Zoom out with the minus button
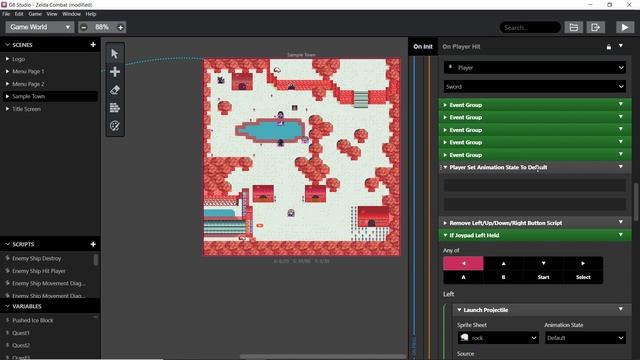This screenshot has height=360, width=640. coord(84,27)
